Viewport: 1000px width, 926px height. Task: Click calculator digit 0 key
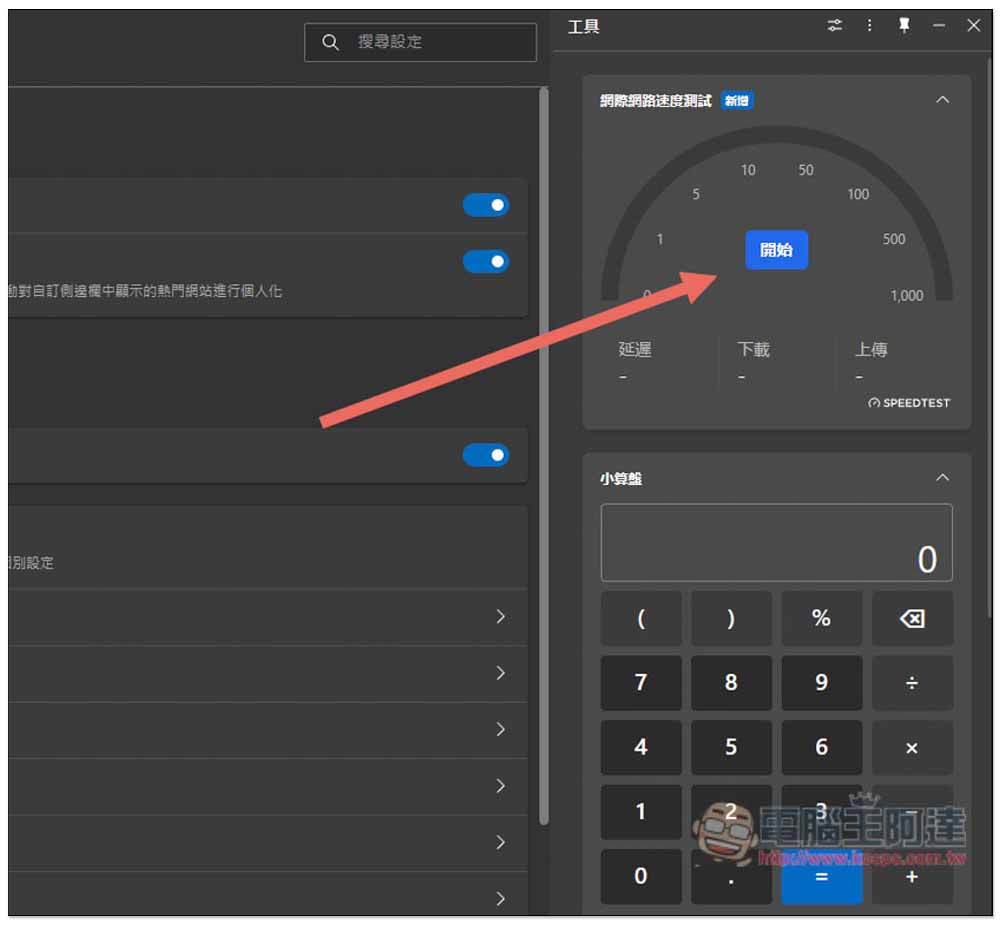click(x=641, y=877)
